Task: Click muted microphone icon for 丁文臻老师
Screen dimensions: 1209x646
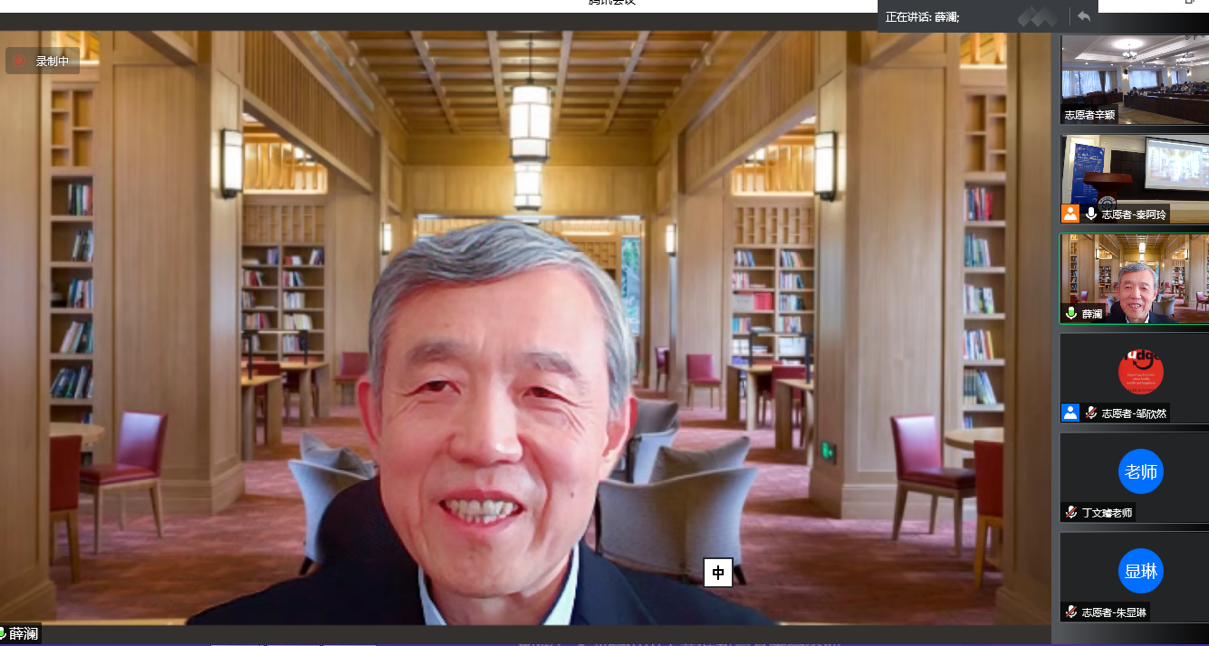Action: coord(1071,512)
